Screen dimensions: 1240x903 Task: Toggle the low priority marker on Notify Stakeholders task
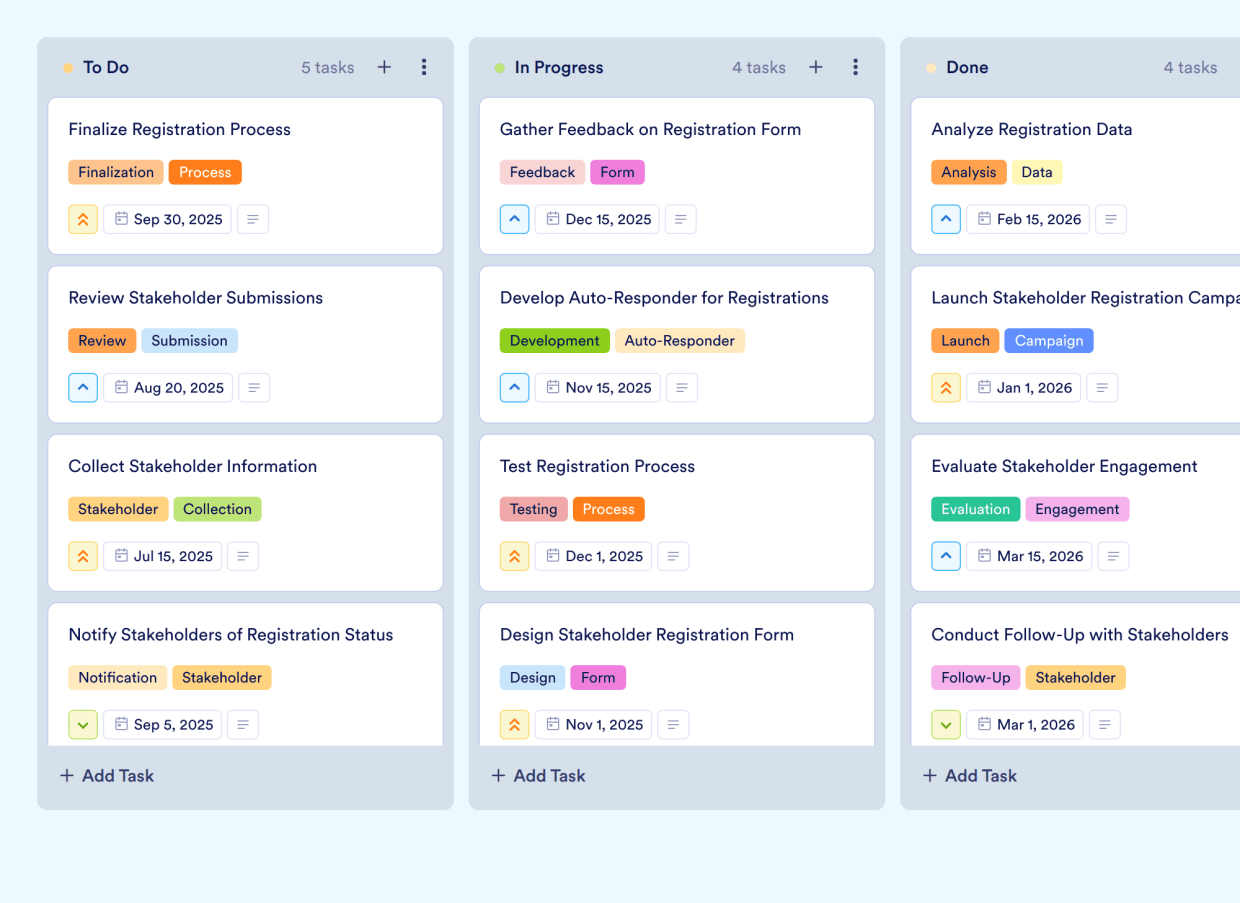(83, 724)
